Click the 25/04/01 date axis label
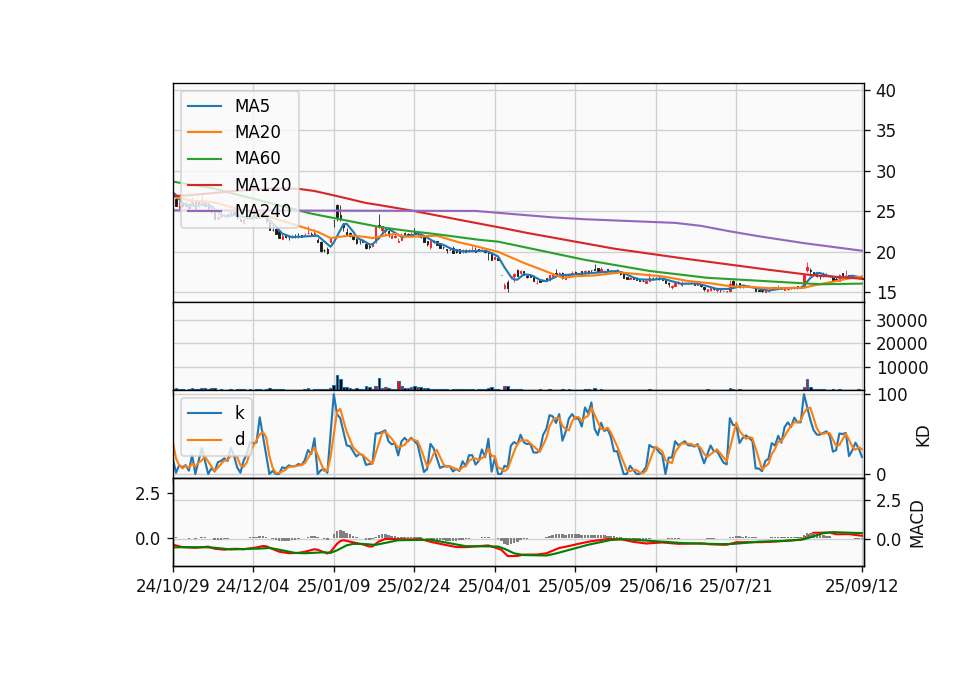 [x=494, y=586]
